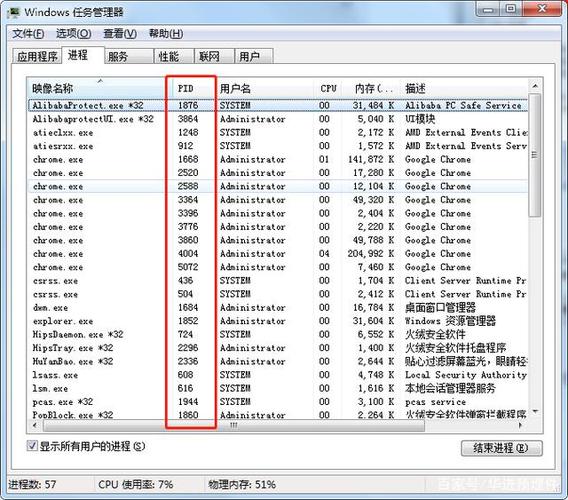Select the HipsDaemon.exe *32 process
This screenshot has height=500, width=568.
tap(278, 334)
